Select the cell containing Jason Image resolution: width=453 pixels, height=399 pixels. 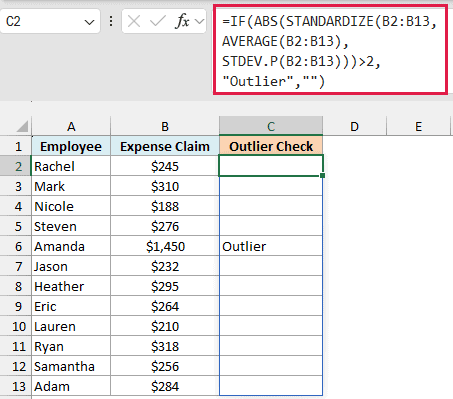tap(71, 266)
